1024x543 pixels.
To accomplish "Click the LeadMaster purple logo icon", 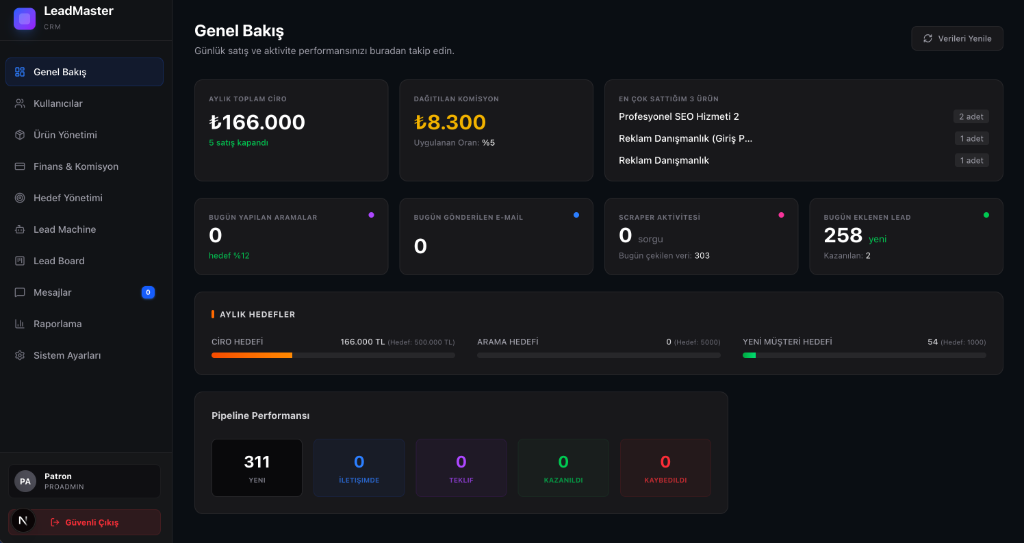I will (x=24, y=18).
